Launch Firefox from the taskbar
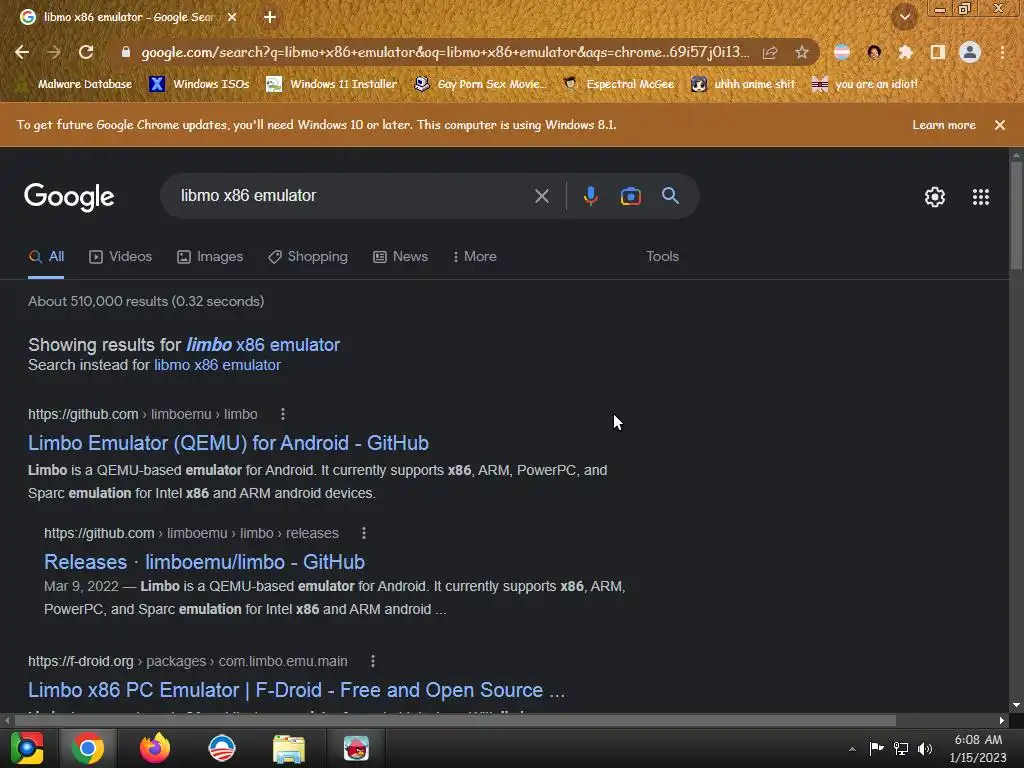This screenshot has width=1024, height=768. [155, 748]
